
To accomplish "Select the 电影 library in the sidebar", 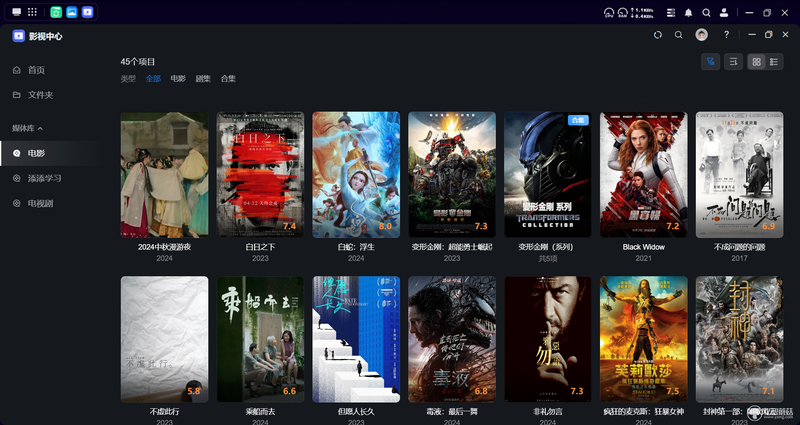I will coord(51,153).
